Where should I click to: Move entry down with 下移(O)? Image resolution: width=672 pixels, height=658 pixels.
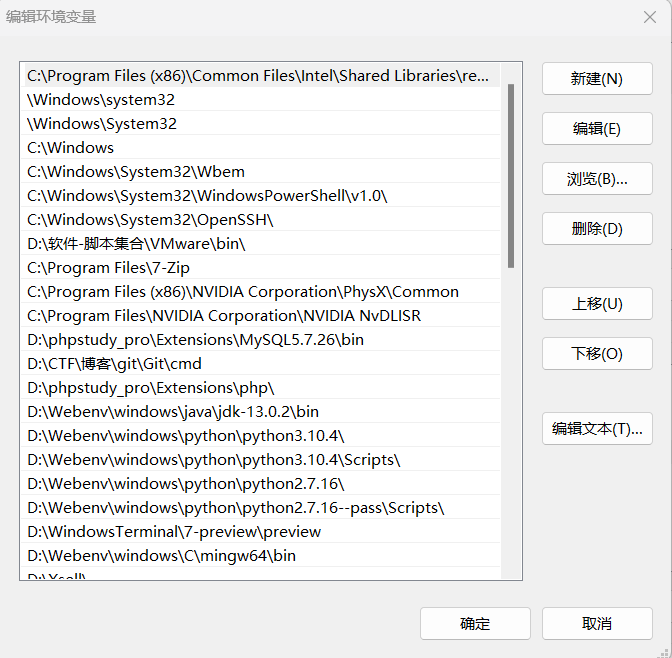(x=597, y=354)
